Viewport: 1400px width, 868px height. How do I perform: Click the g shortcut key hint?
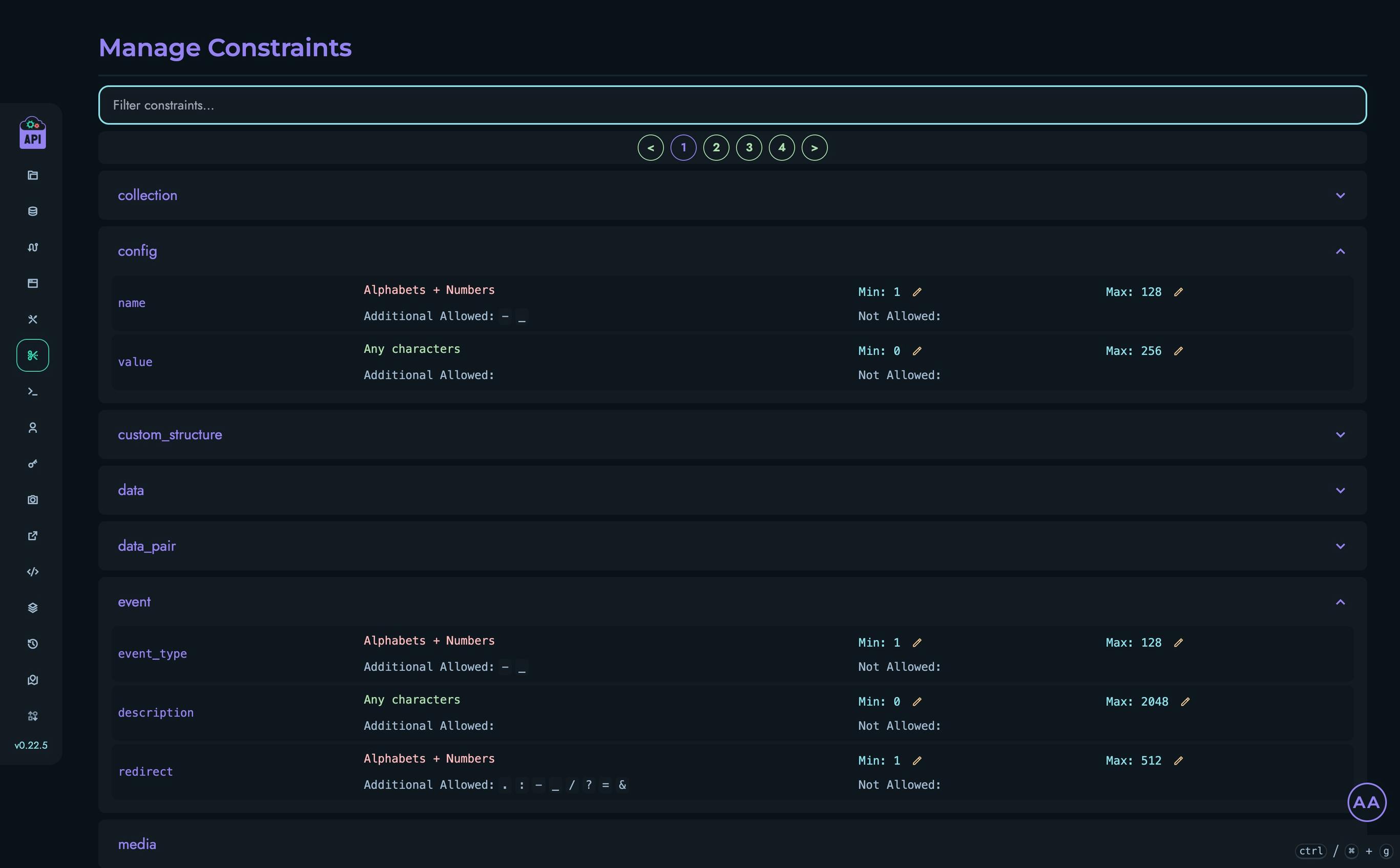coord(1386,851)
